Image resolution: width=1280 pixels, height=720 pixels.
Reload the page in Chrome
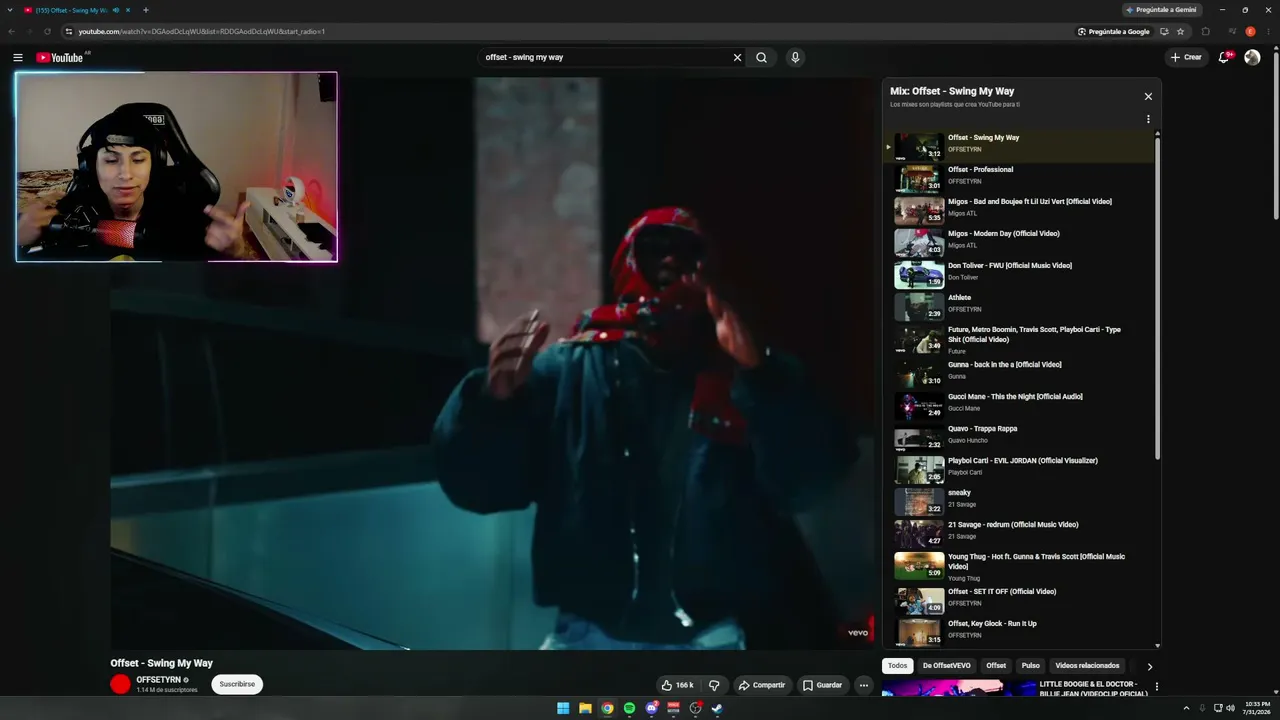tap(47, 31)
